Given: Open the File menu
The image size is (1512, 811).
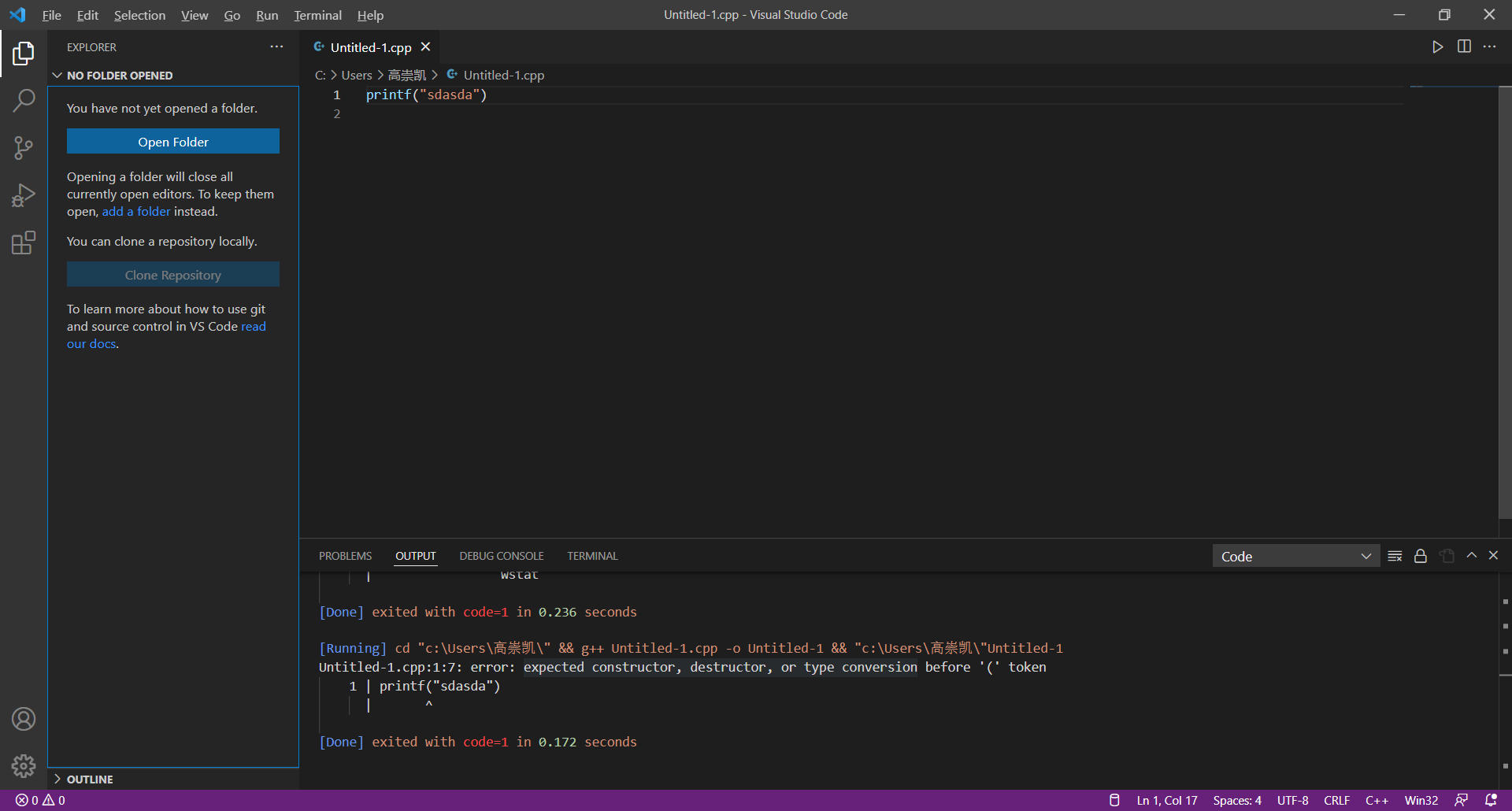Looking at the screenshot, I should click(x=52, y=15).
